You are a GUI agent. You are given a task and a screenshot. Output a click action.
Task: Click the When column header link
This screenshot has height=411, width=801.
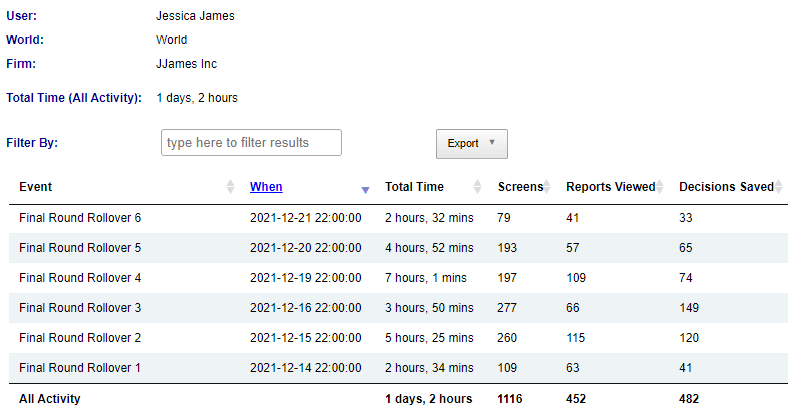click(x=266, y=187)
